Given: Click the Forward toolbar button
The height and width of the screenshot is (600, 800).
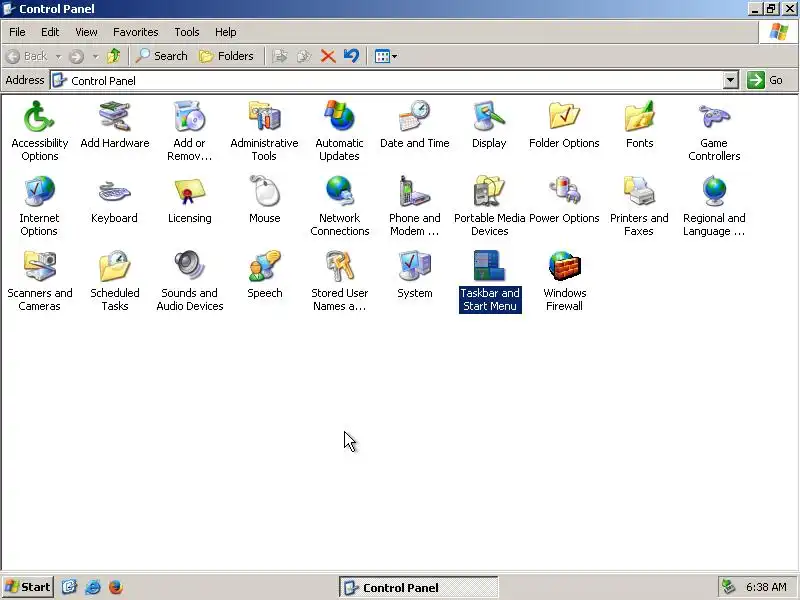Looking at the screenshot, I should coord(77,56).
